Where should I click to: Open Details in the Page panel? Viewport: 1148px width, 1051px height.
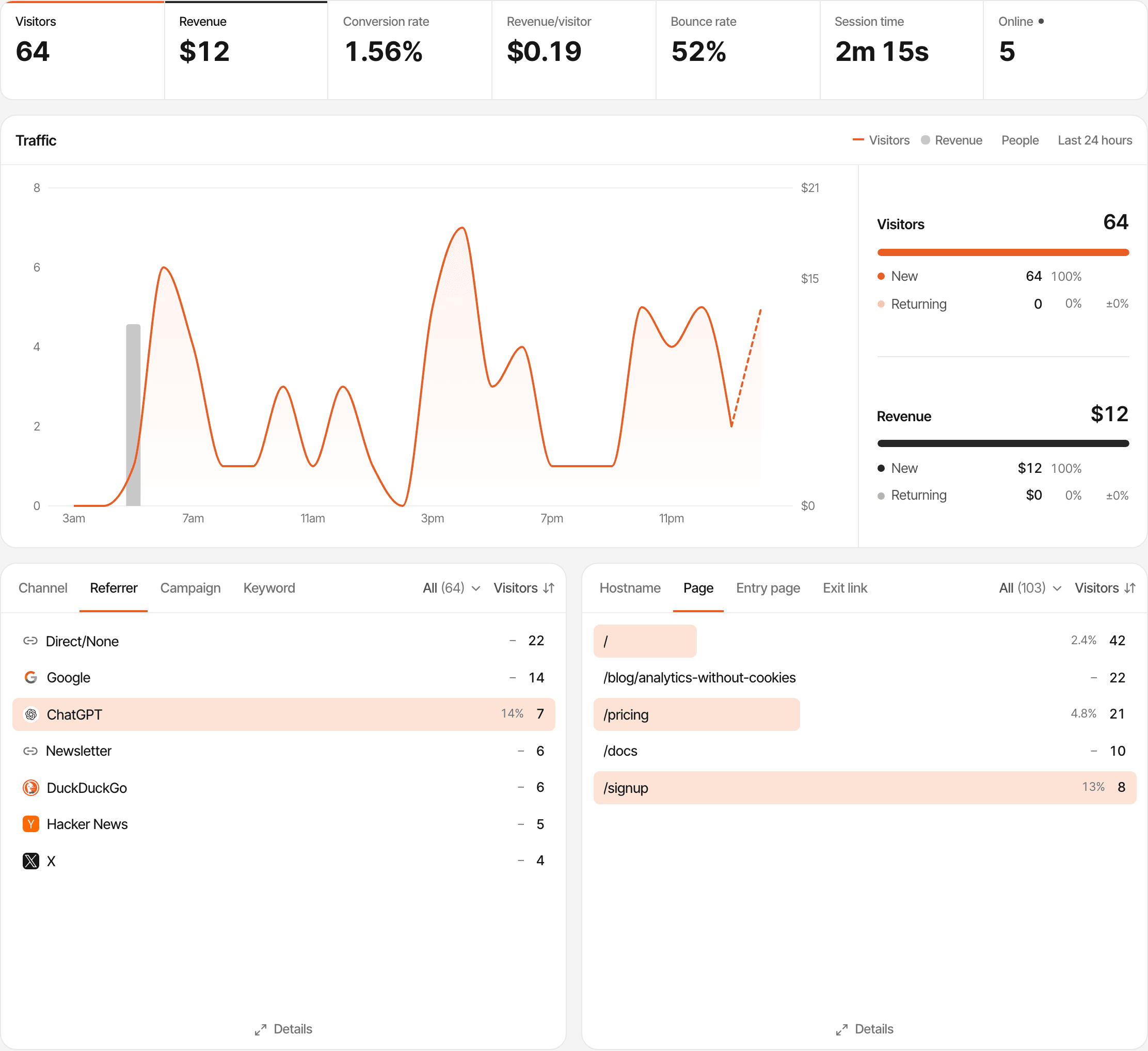865,1029
